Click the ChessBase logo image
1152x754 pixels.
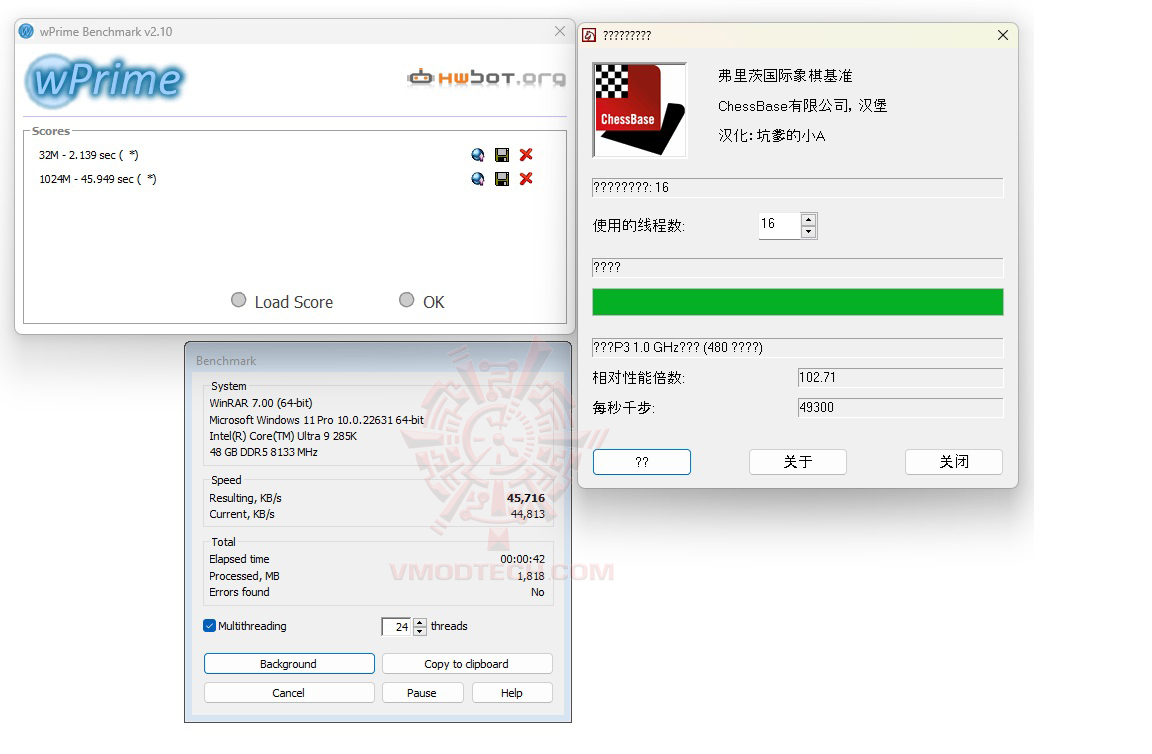click(x=640, y=110)
